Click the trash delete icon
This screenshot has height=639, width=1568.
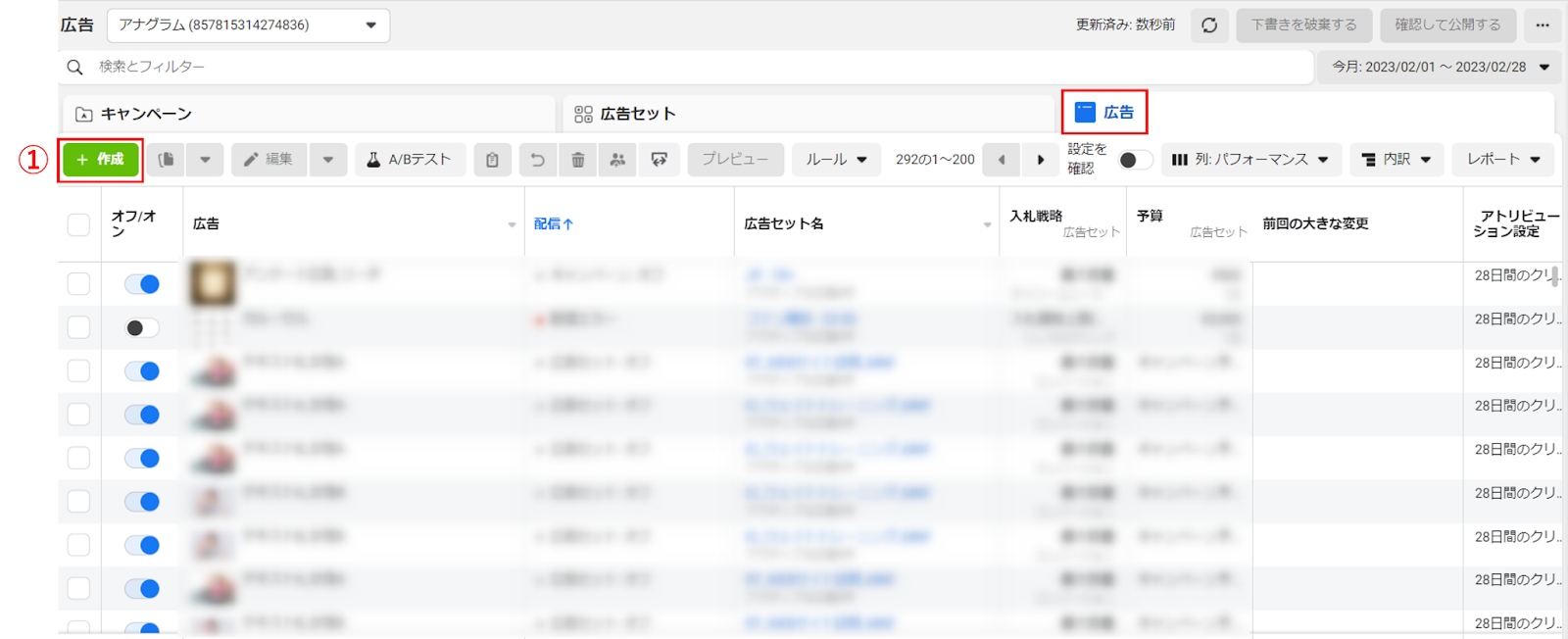pyautogui.click(x=578, y=160)
